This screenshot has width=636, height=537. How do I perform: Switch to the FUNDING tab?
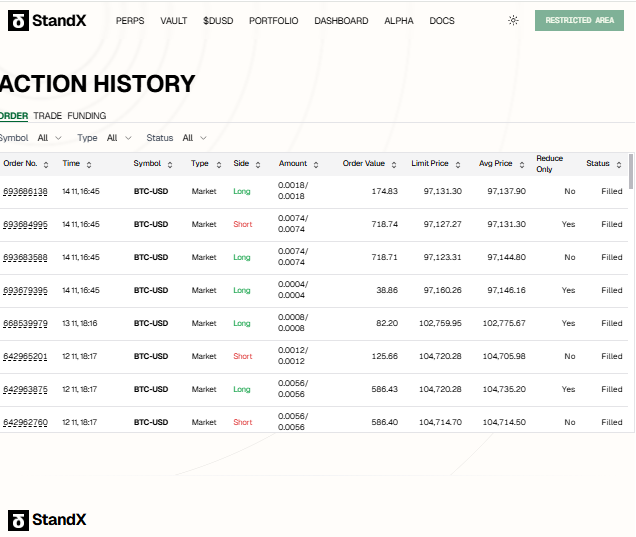click(87, 116)
